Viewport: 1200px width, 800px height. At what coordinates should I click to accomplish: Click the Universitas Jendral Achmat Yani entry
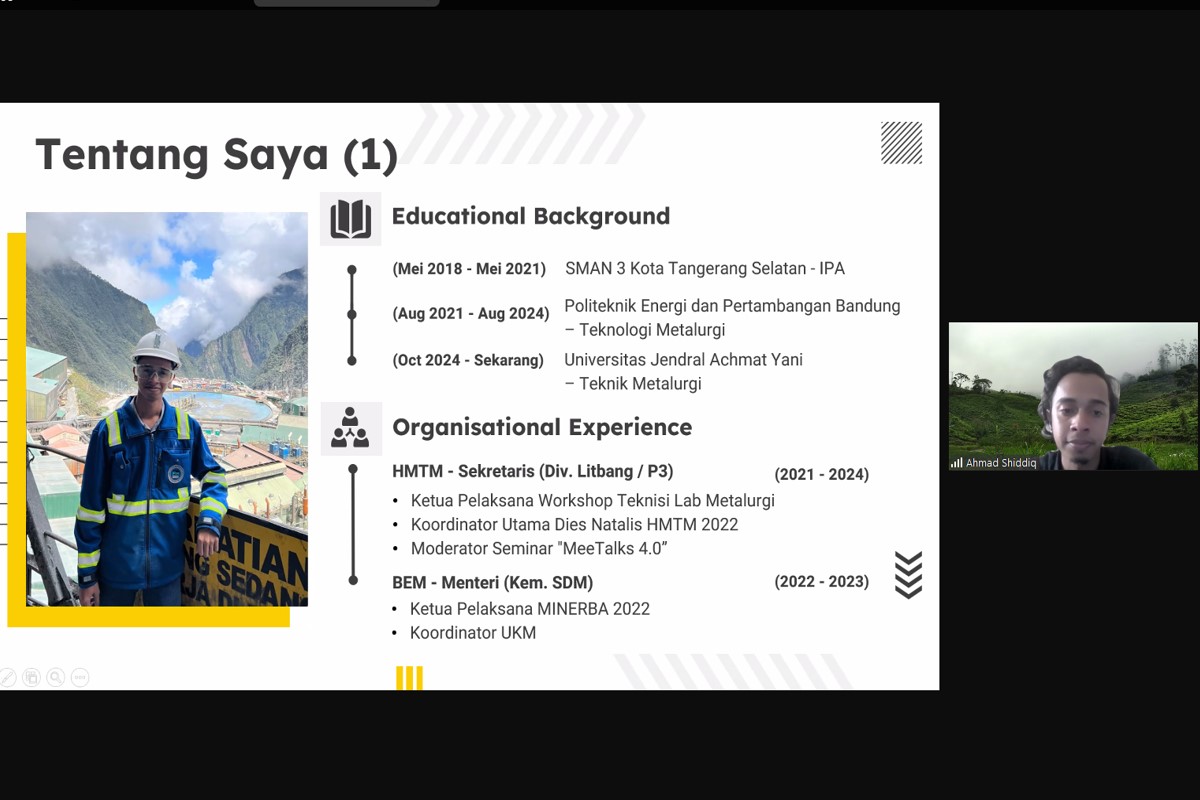tap(683, 360)
